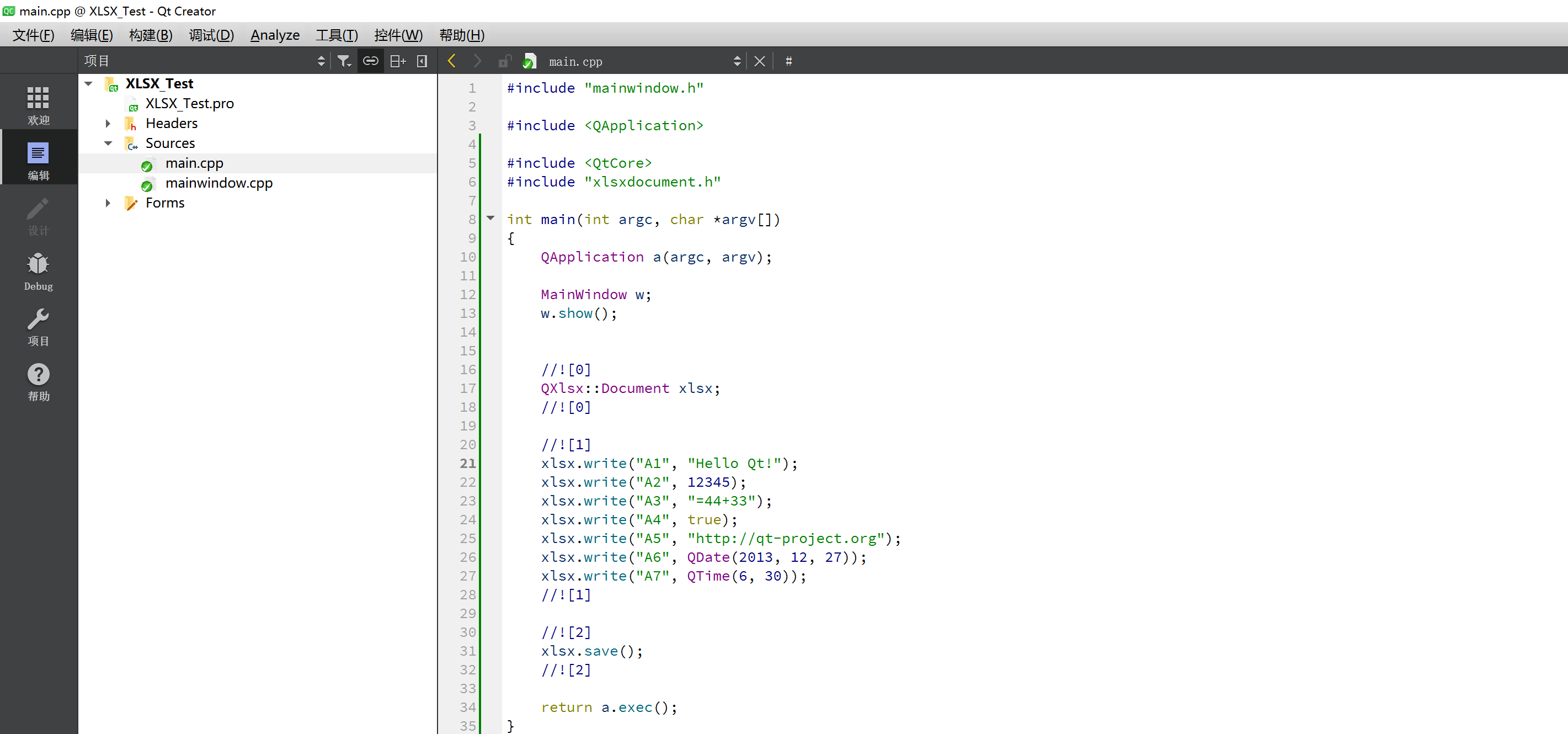1568x734 pixels.
Task: Open the 调试(D) menu
Action: point(211,35)
